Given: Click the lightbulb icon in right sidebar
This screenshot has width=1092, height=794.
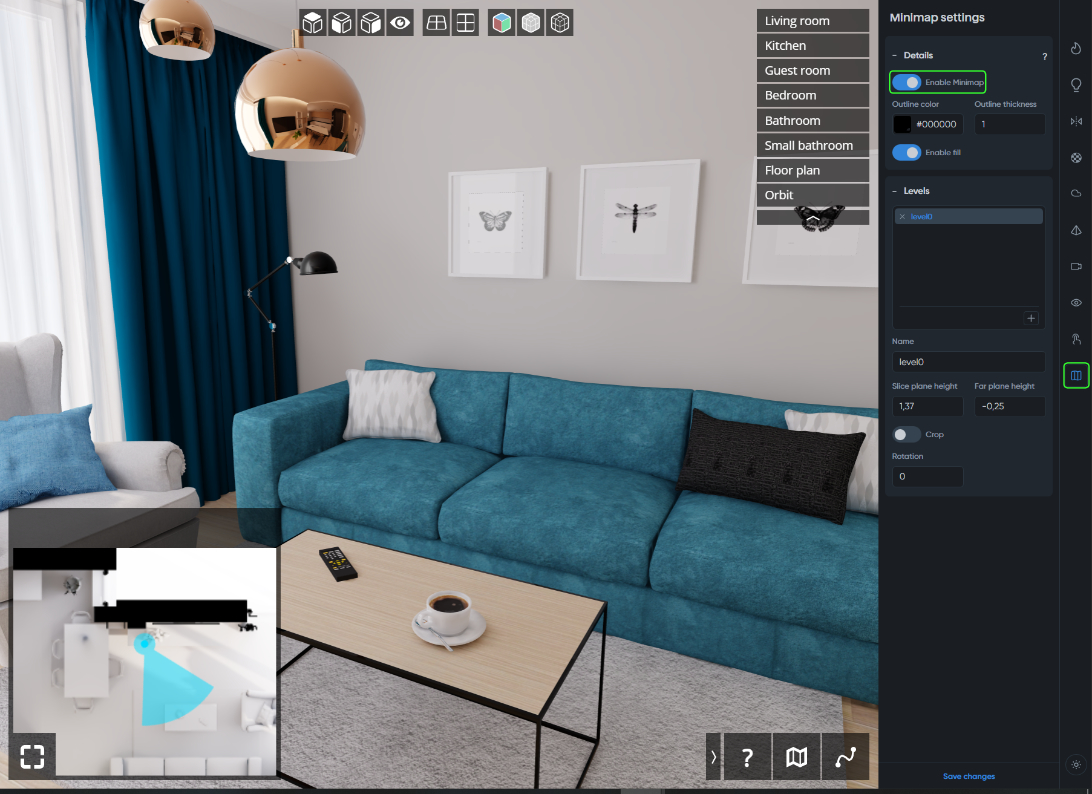Looking at the screenshot, I should (x=1076, y=85).
